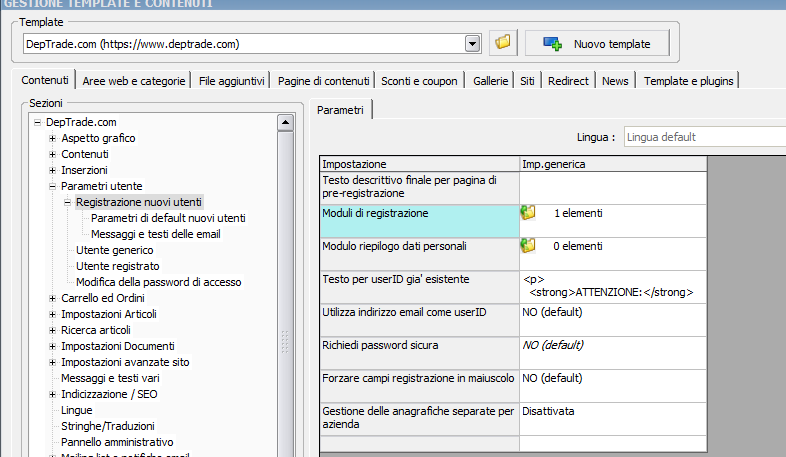
Task: Select the Parametri tab
Action: (x=340, y=110)
